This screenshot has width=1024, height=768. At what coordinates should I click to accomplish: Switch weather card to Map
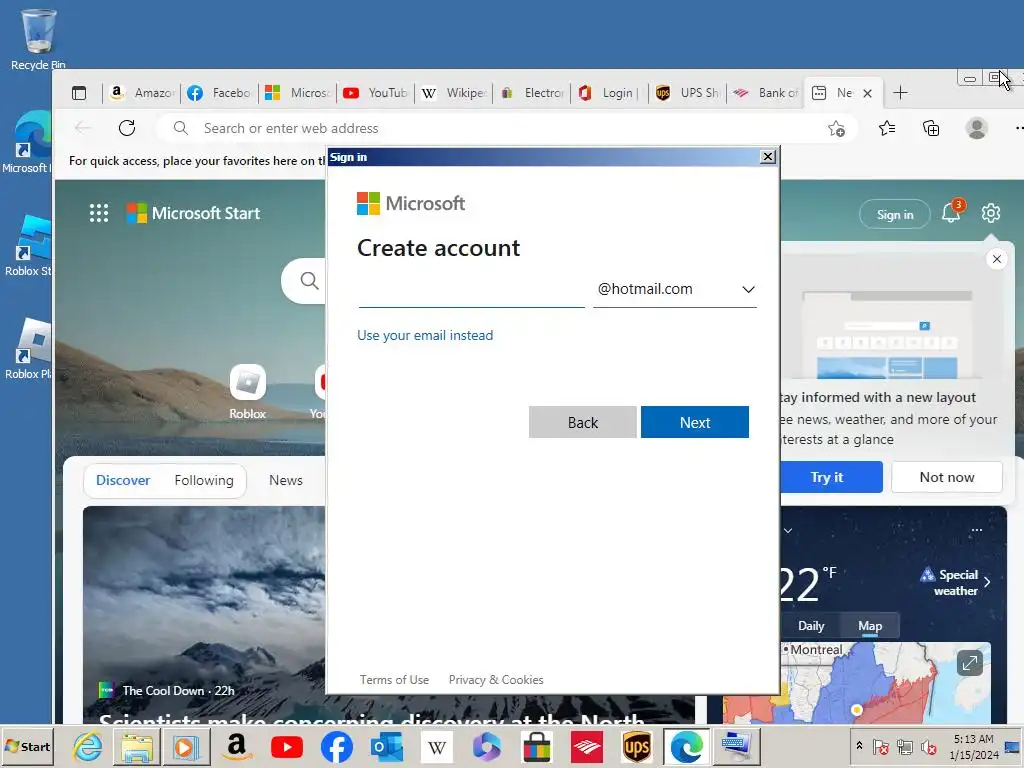tap(870, 626)
